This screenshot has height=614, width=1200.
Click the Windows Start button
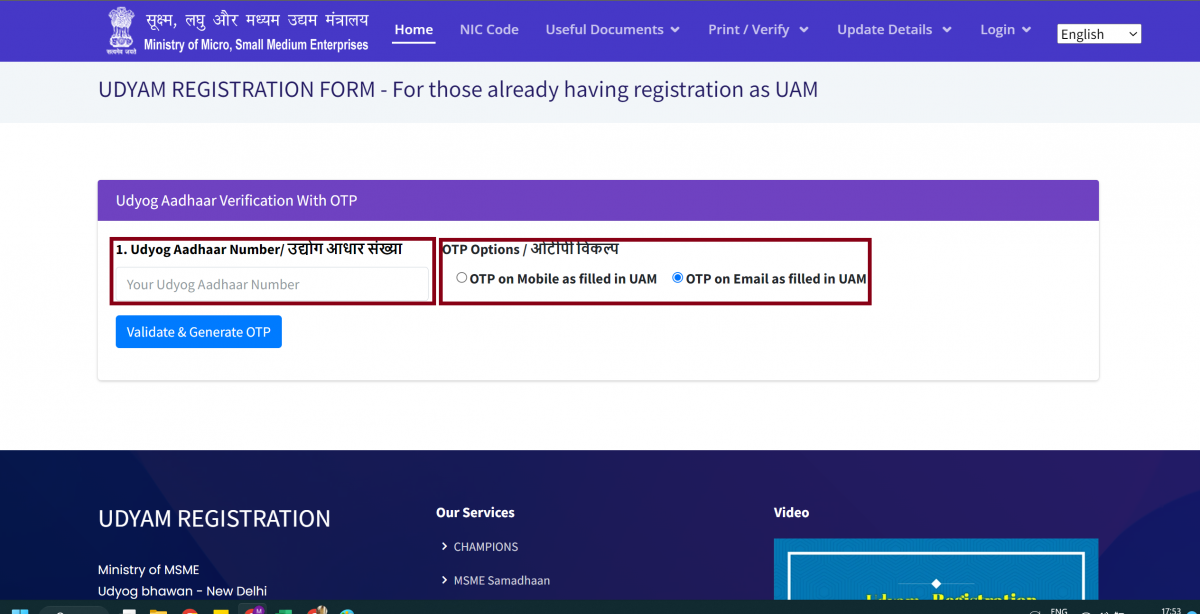tap(18, 608)
